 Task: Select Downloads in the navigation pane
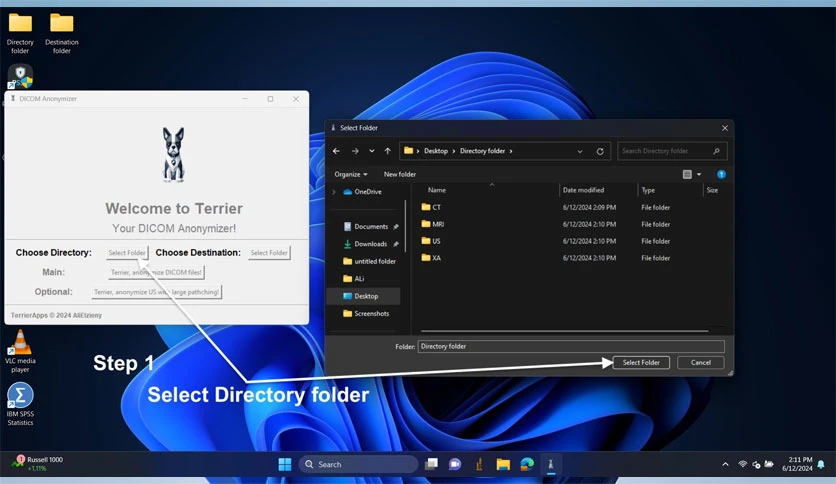tap(371, 244)
